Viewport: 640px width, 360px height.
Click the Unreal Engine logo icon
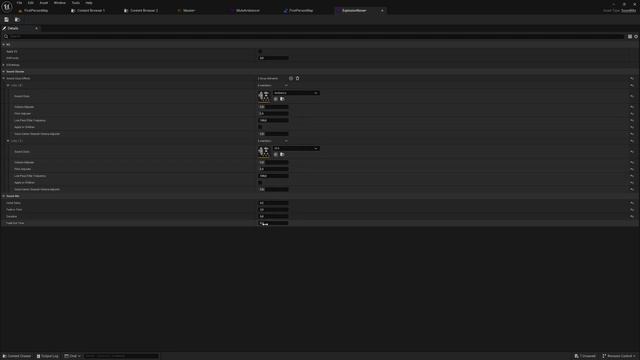(7, 7)
